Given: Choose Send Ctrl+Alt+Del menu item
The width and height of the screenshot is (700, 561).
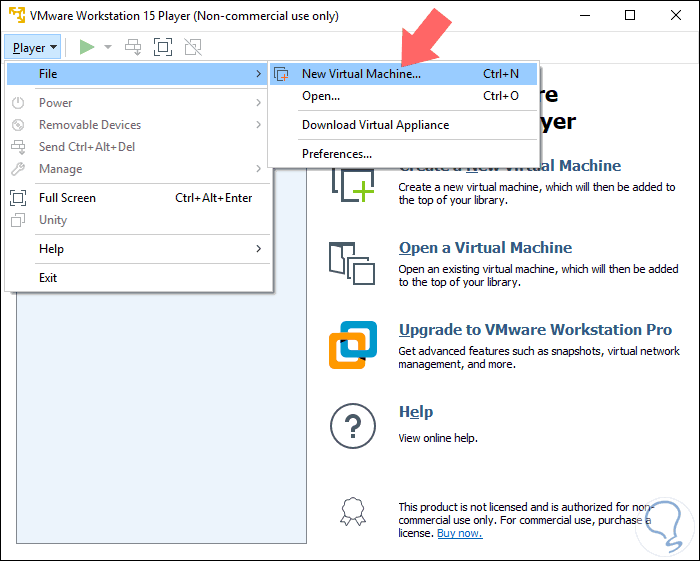Looking at the screenshot, I should point(138,147).
